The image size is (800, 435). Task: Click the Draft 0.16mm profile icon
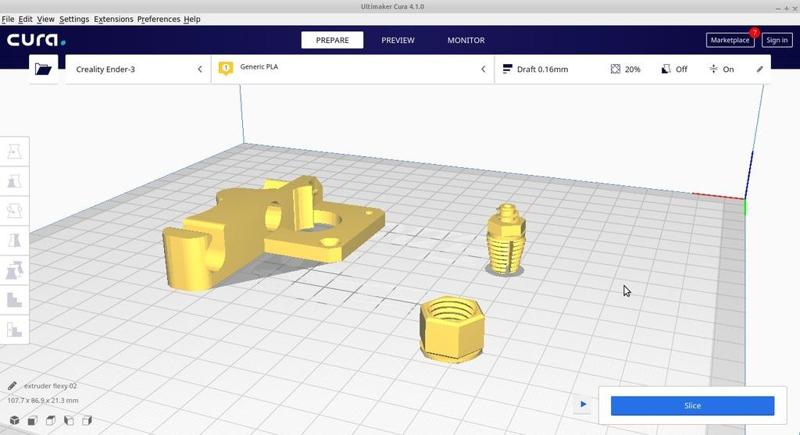[507, 69]
